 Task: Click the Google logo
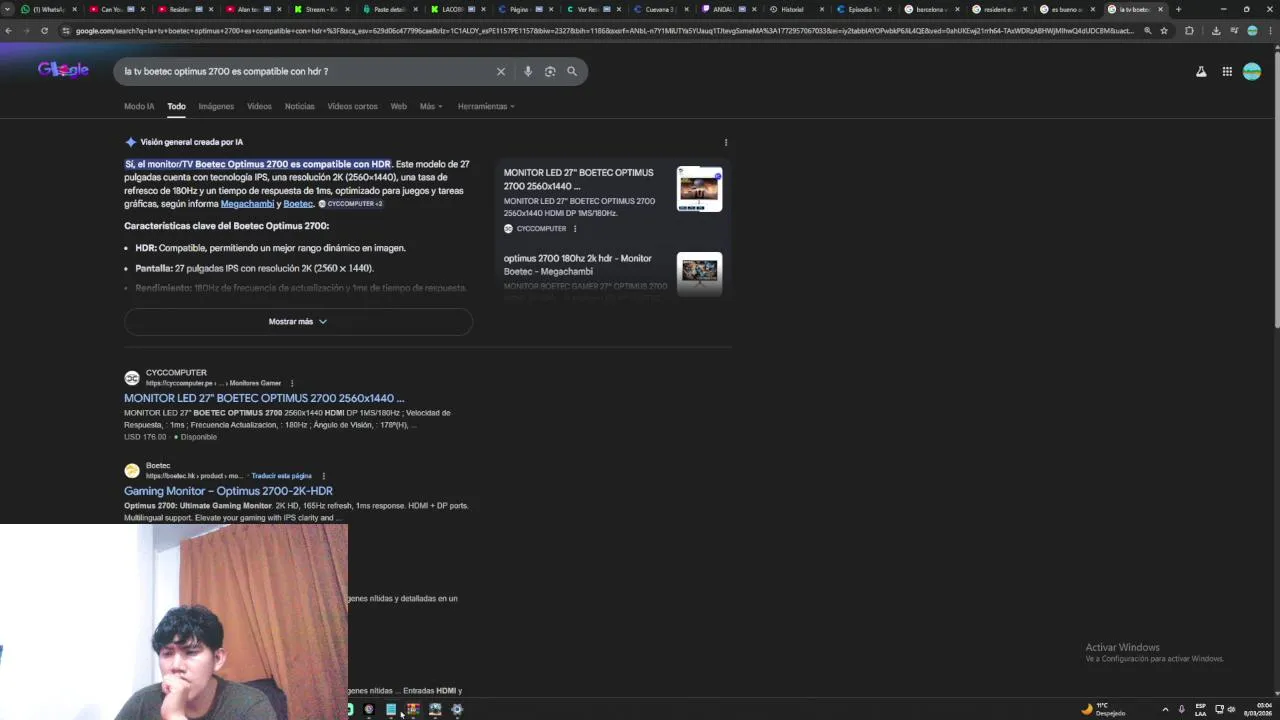point(63,70)
